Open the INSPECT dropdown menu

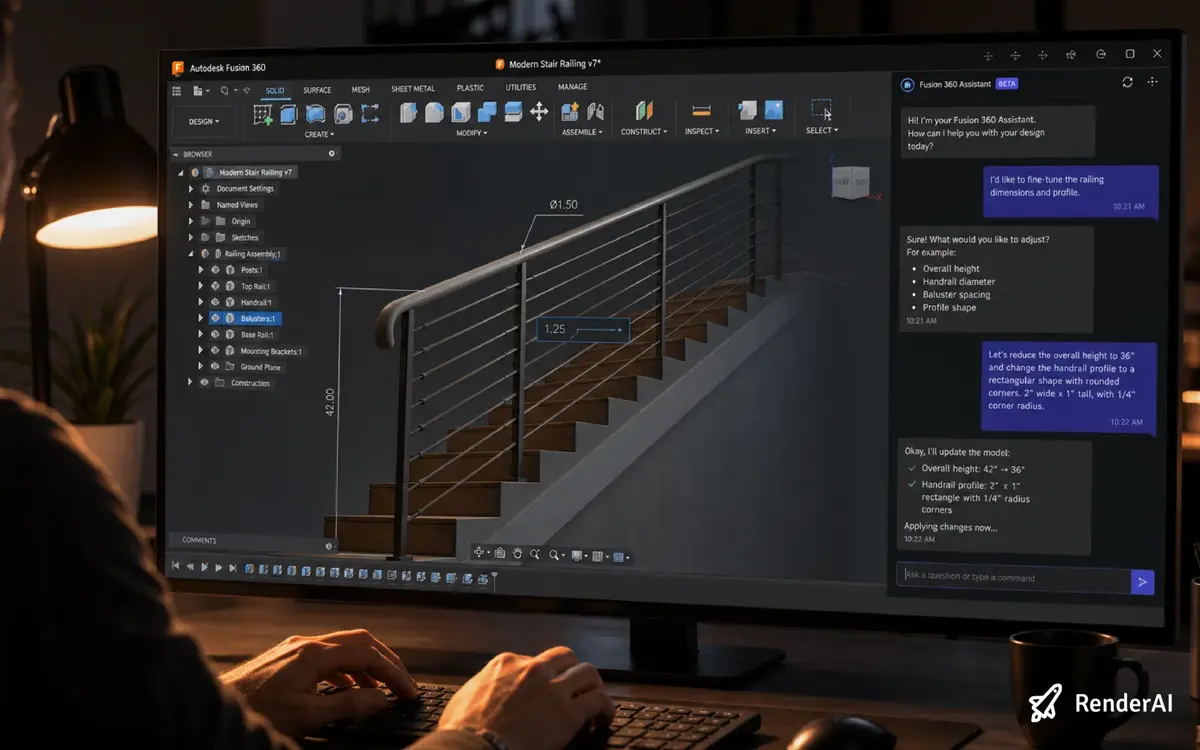click(702, 131)
